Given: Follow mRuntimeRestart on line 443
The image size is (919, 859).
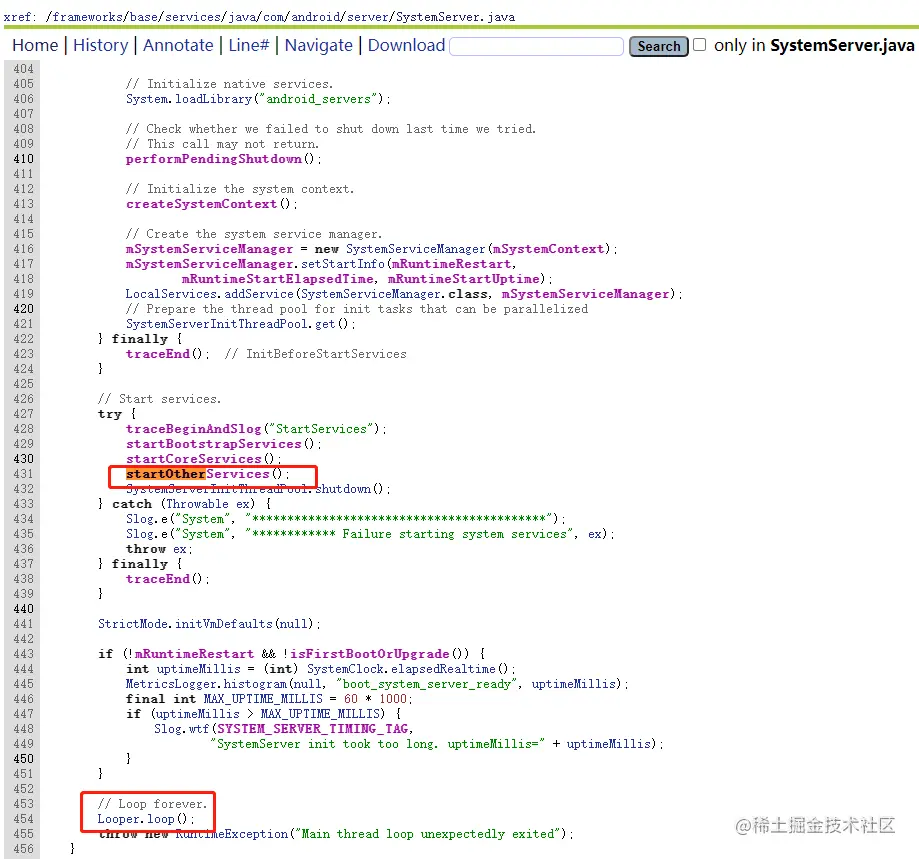Looking at the screenshot, I should (x=195, y=654).
